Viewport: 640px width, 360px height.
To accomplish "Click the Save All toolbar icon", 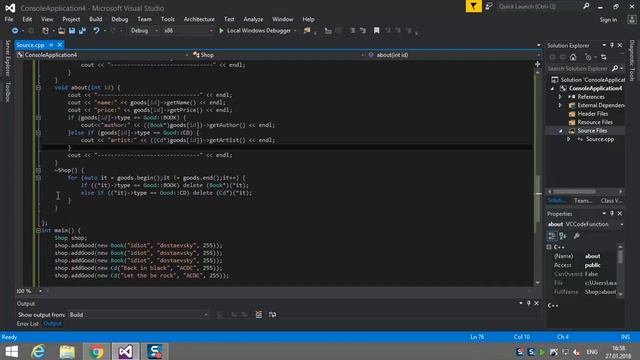I will 82,31.
